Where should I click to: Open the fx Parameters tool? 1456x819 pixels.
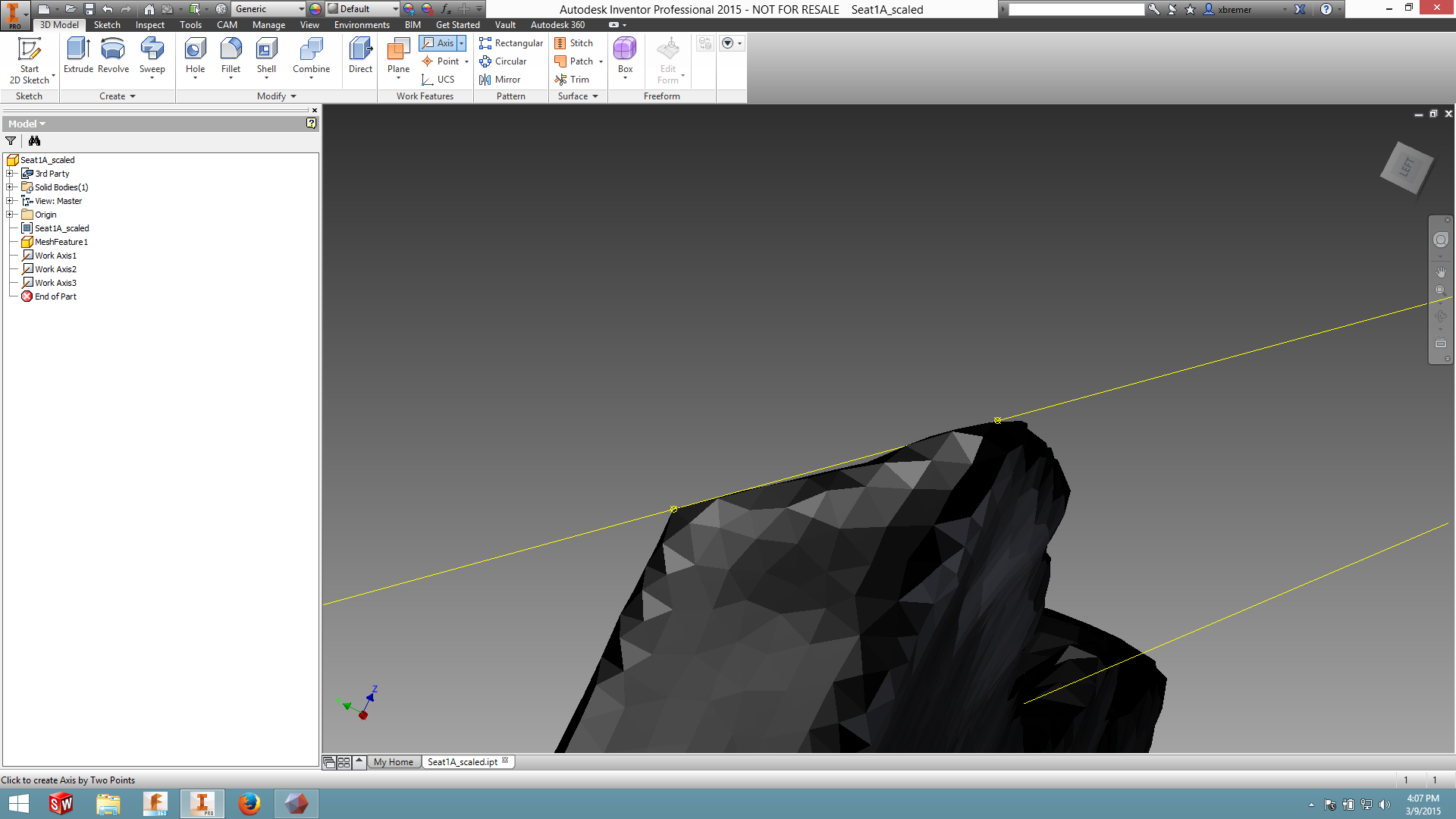446,9
